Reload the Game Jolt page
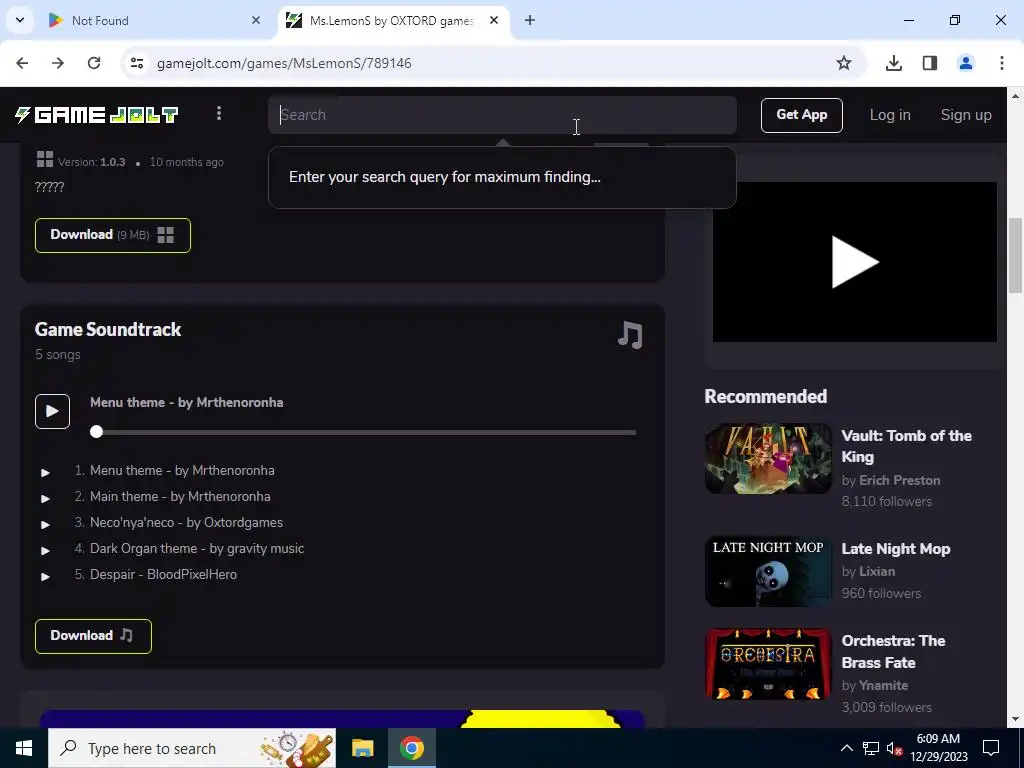The height and width of the screenshot is (768, 1024). point(94,63)
